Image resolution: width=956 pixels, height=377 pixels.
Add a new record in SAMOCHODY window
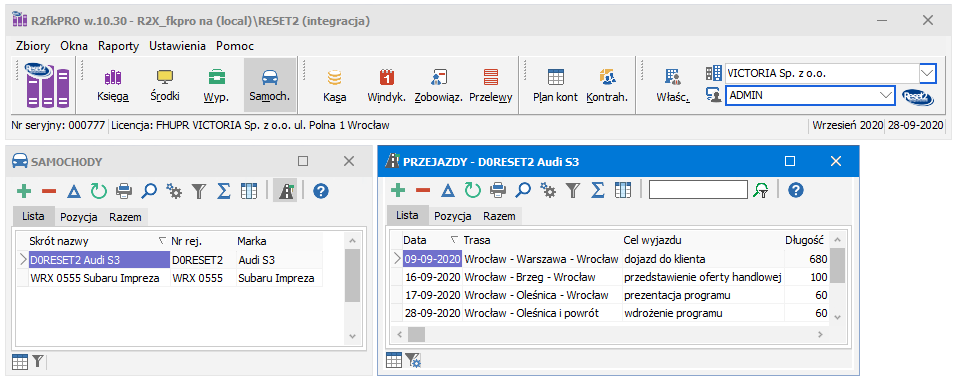click(x=24, y=192)
